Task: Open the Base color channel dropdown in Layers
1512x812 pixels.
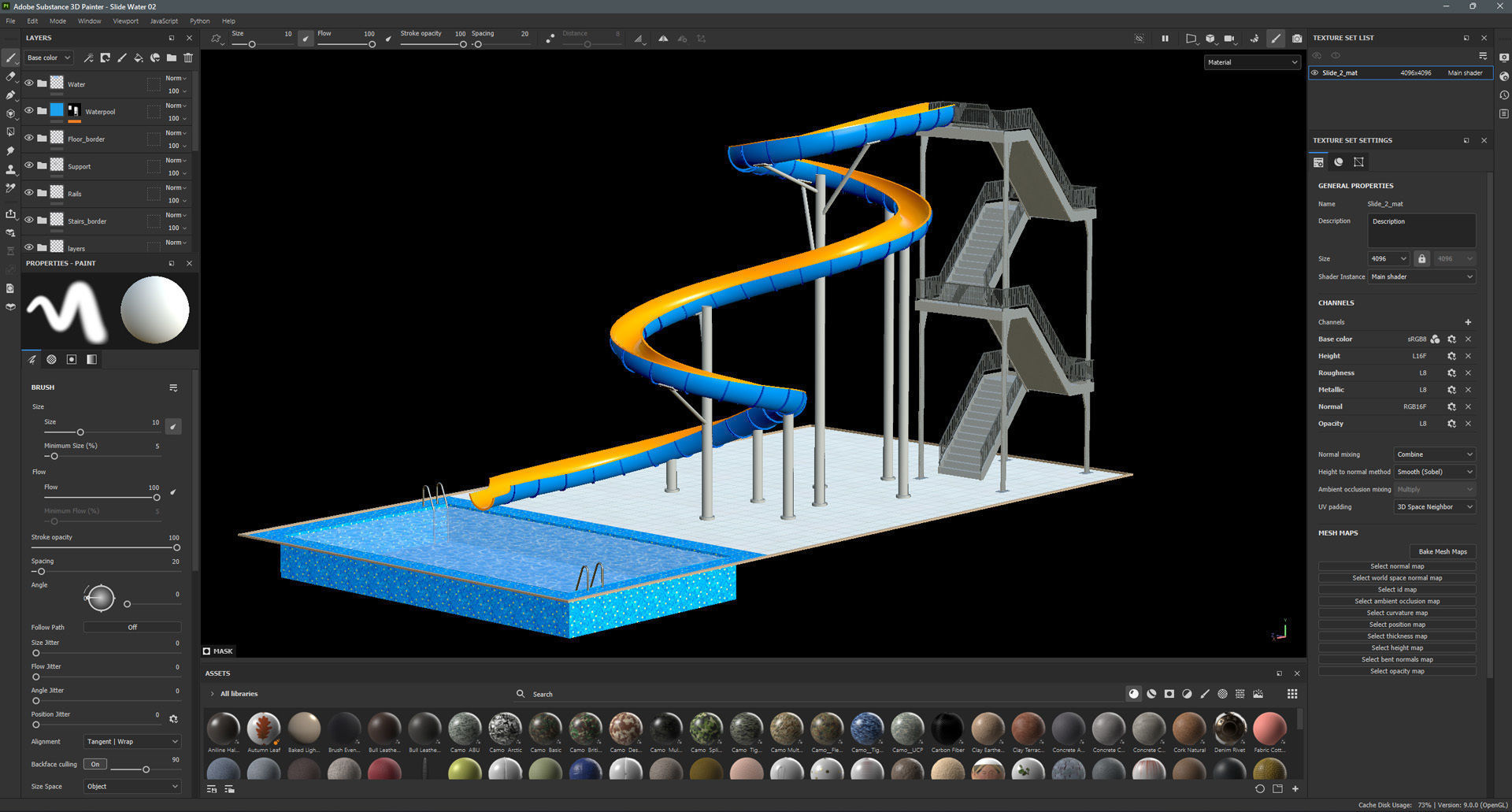Action: (47, 57)
